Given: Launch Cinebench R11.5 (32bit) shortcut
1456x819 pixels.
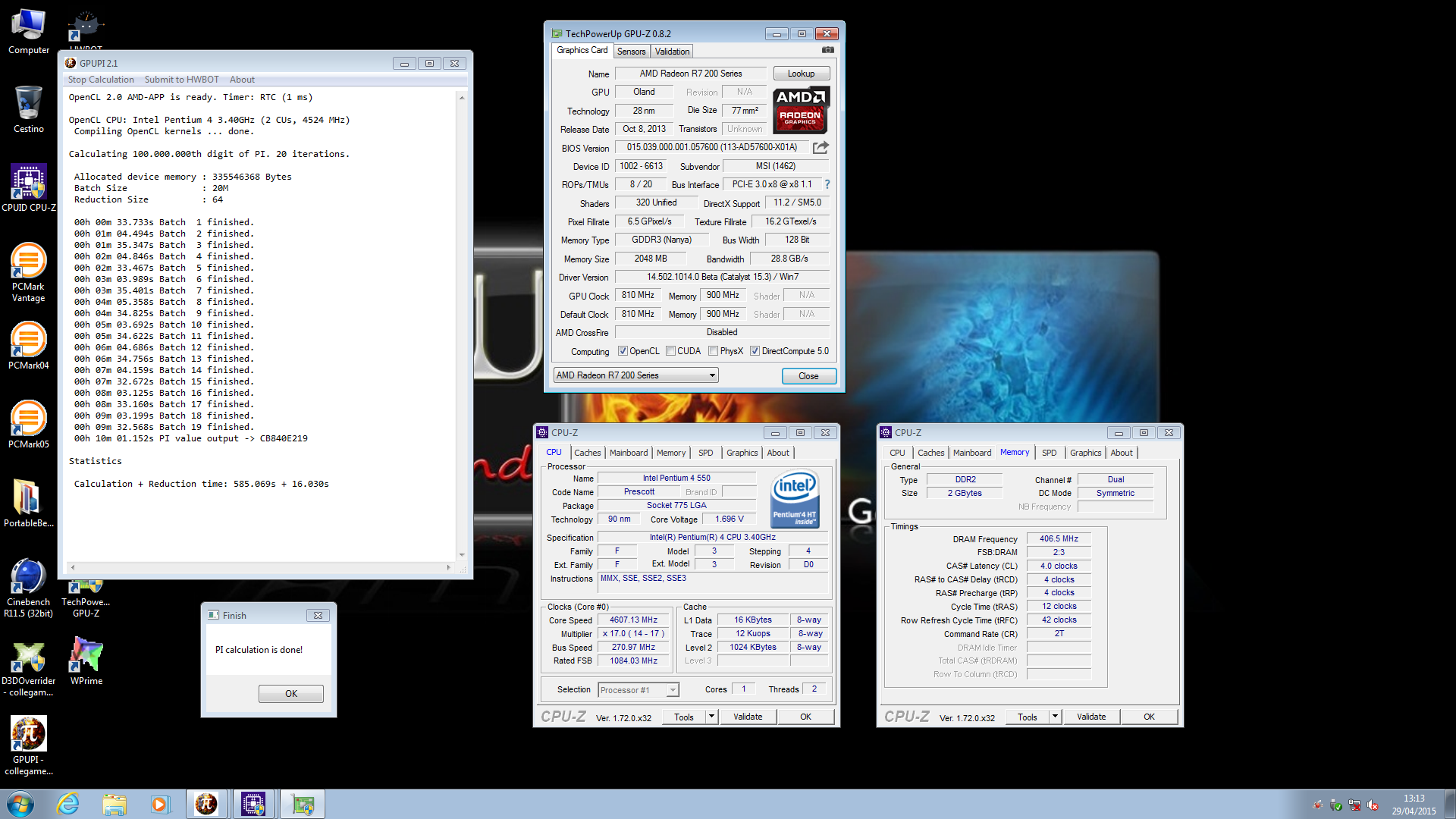Looking at the screenshot, I should point(29,588).
